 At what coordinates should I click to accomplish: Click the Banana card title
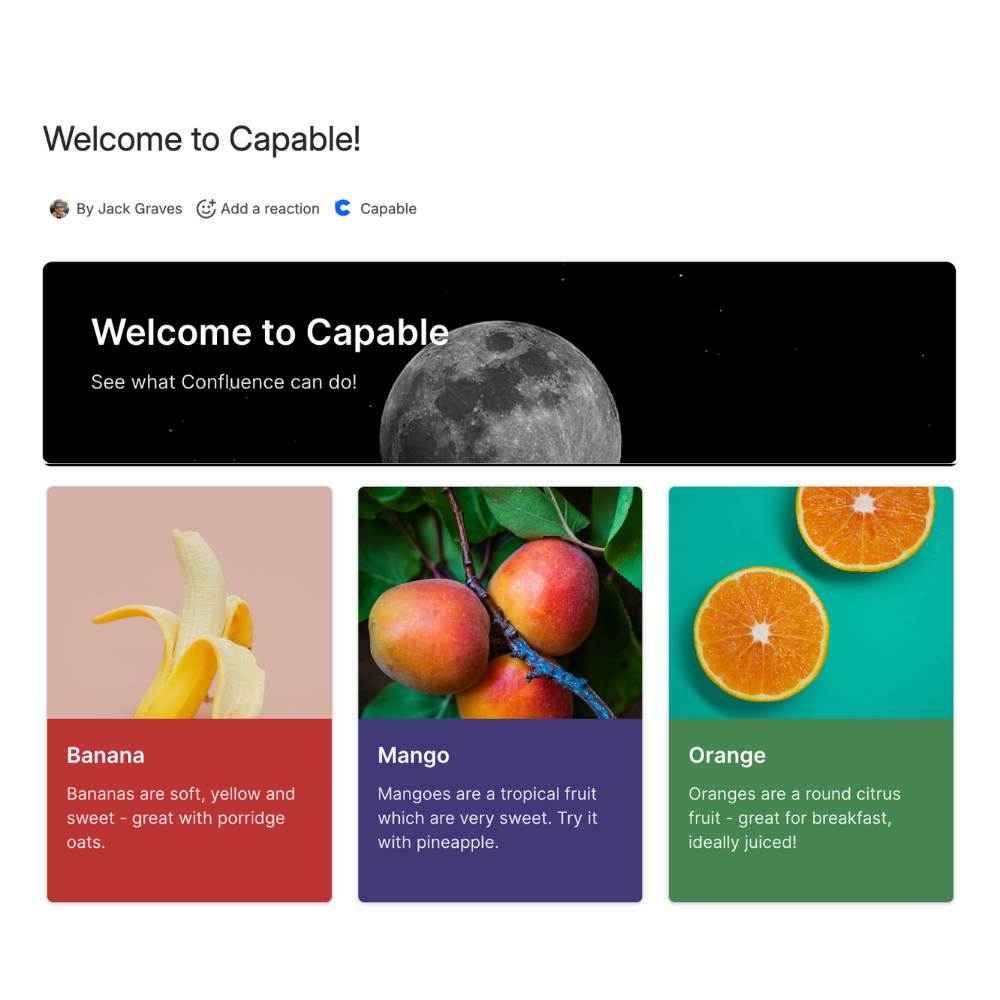tap(106, 755)
